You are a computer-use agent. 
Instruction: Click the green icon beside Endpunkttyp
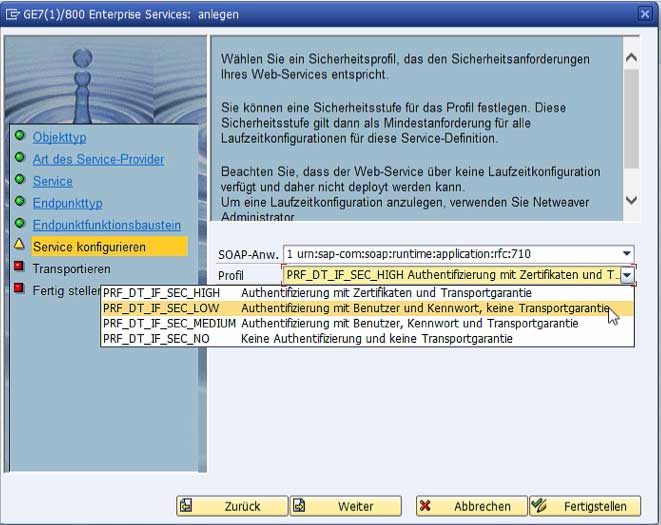click(18, 202)
